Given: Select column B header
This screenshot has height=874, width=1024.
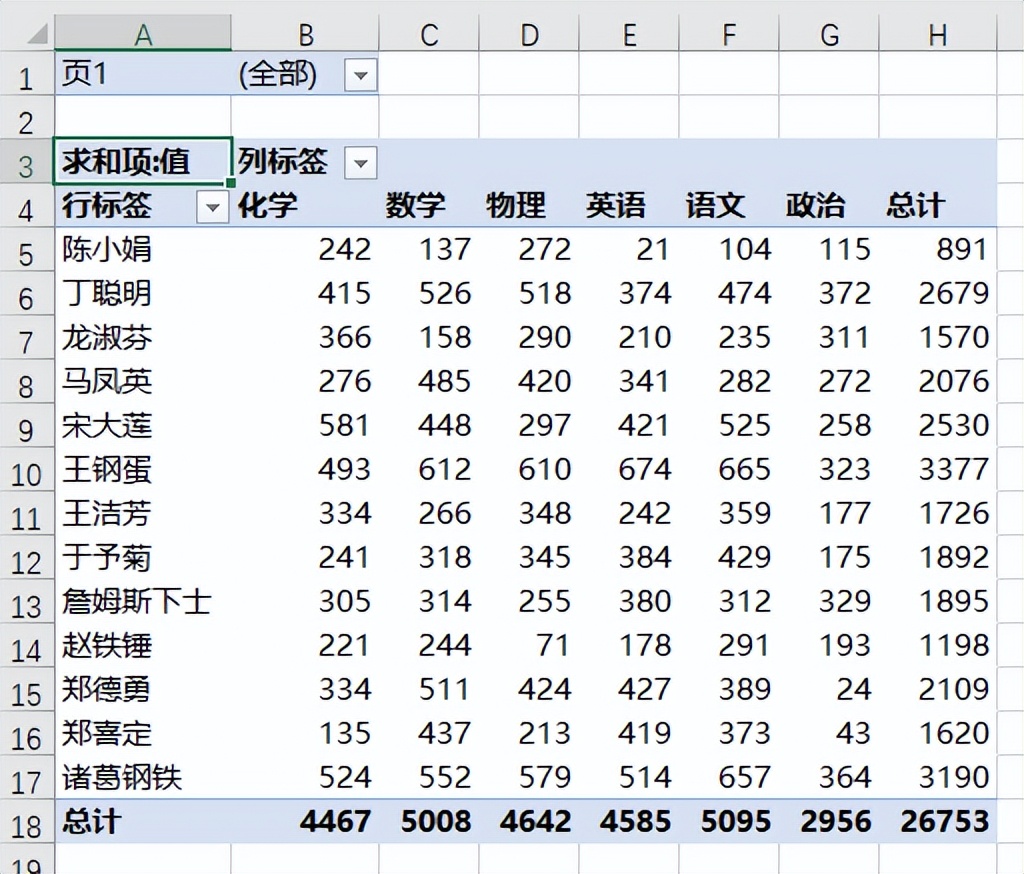Looking at the screenshot, I should coord(305,34).
